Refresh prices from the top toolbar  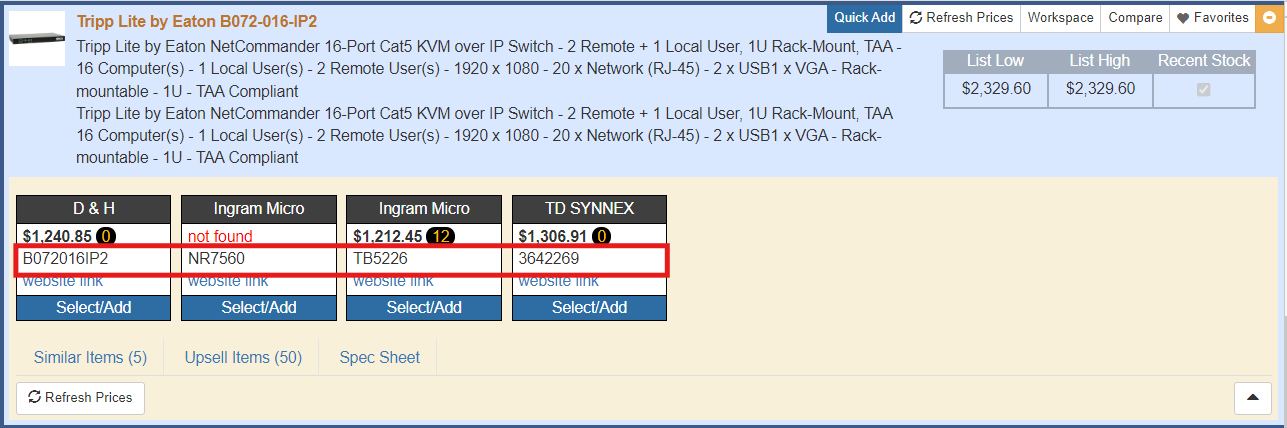click(961, 17)
